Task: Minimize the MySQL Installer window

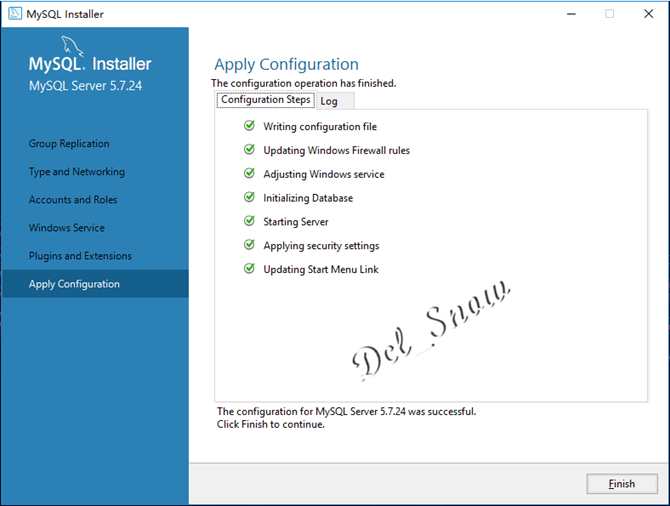Action: tap(571, 14)
